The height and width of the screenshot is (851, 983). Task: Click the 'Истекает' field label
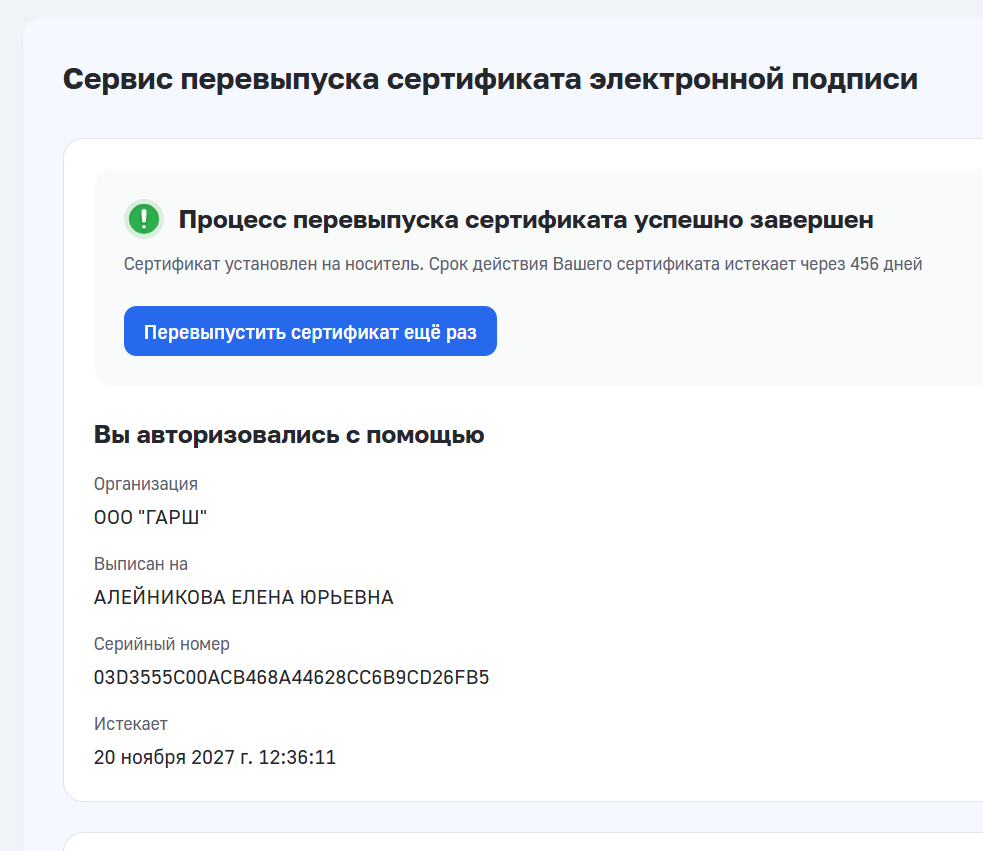click(x=131, y=724)
